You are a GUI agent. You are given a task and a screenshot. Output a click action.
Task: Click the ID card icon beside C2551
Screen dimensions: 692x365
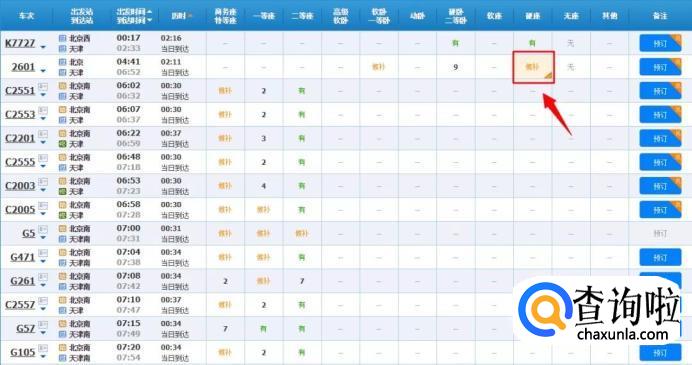43,87
